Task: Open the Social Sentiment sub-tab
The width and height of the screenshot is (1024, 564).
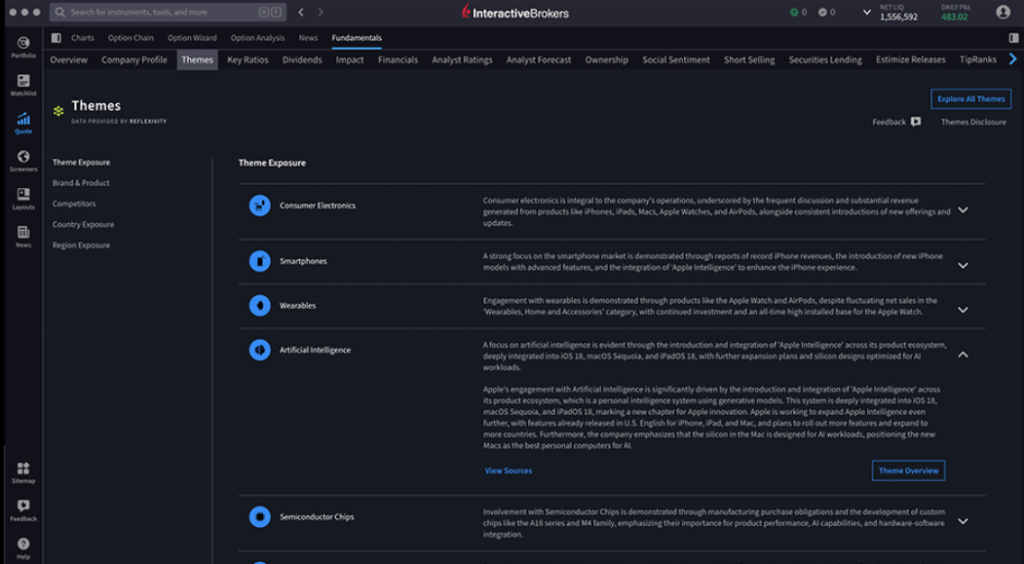Action: click(x=676, y=60)
